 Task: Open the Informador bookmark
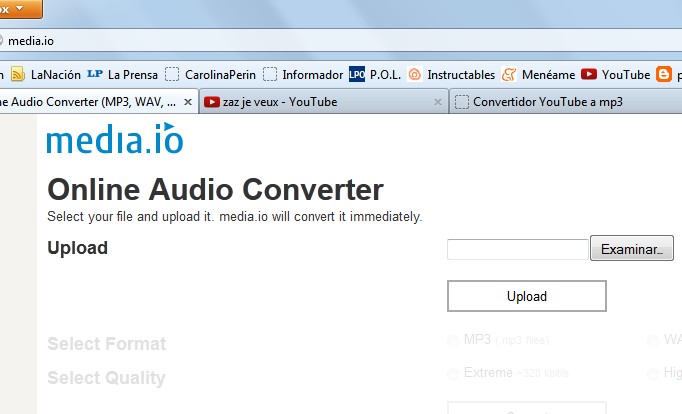303,75
